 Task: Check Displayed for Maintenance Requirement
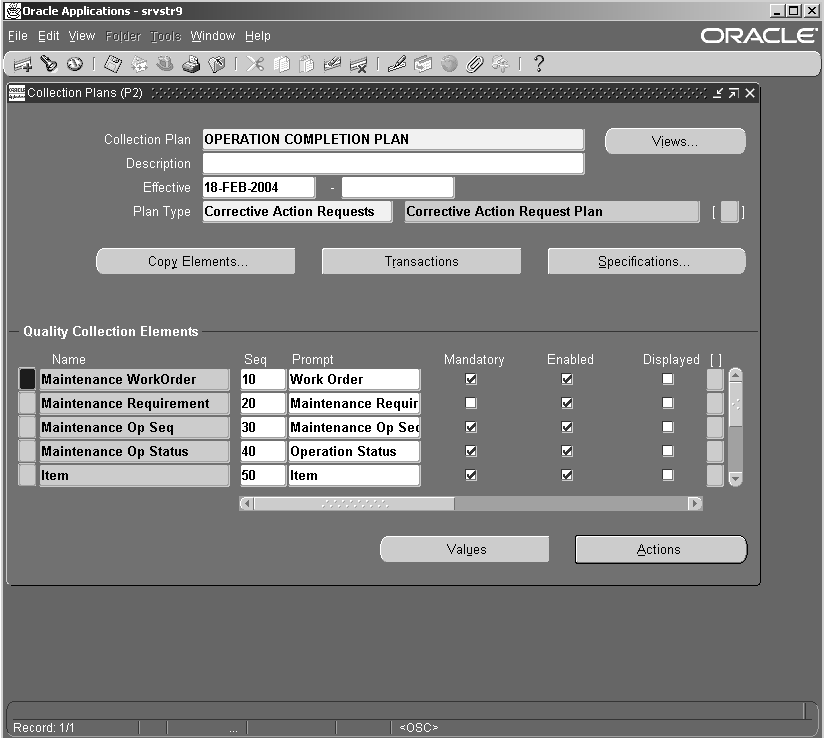pos(668,403)
